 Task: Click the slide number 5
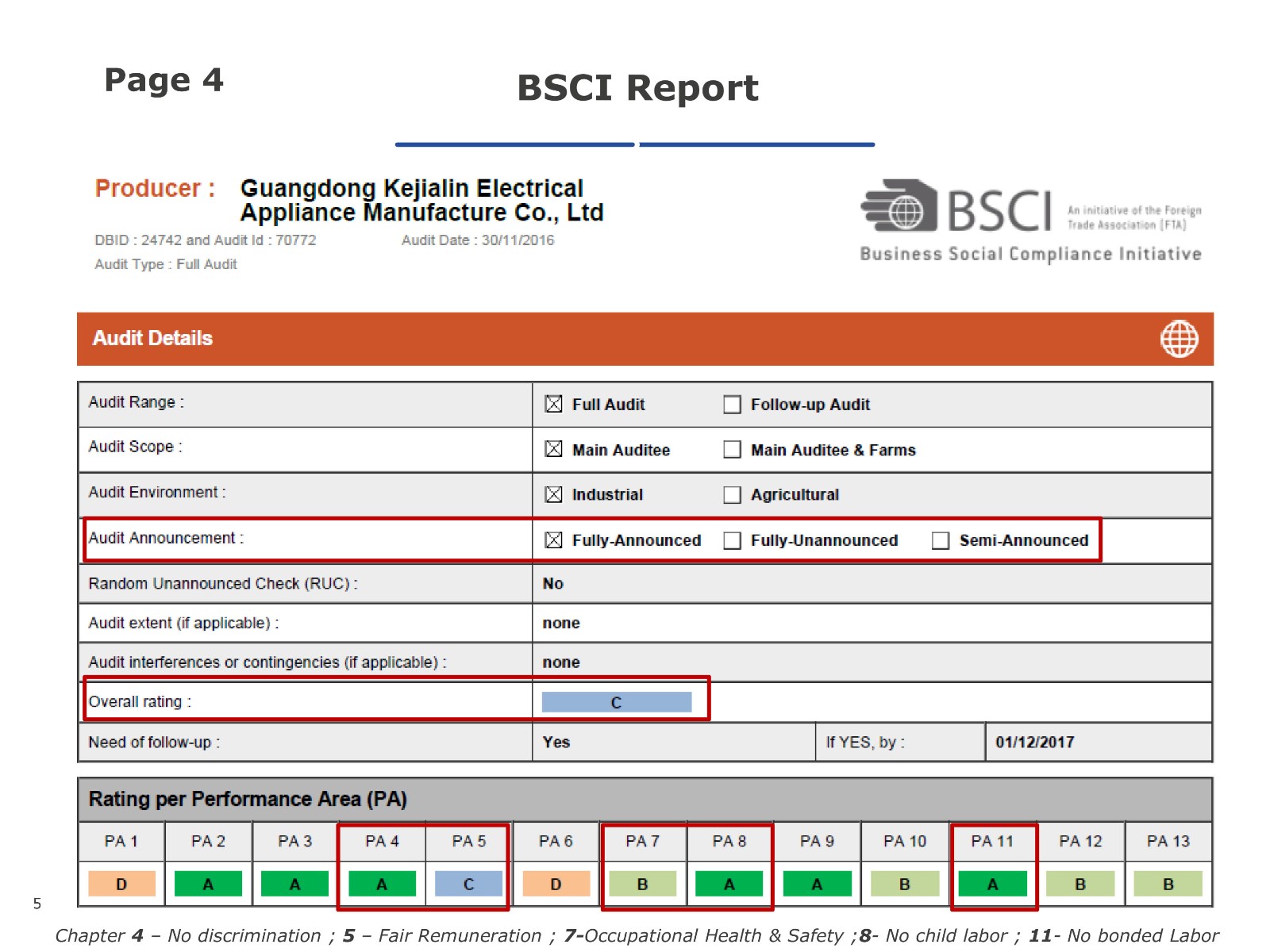[37, 904]
